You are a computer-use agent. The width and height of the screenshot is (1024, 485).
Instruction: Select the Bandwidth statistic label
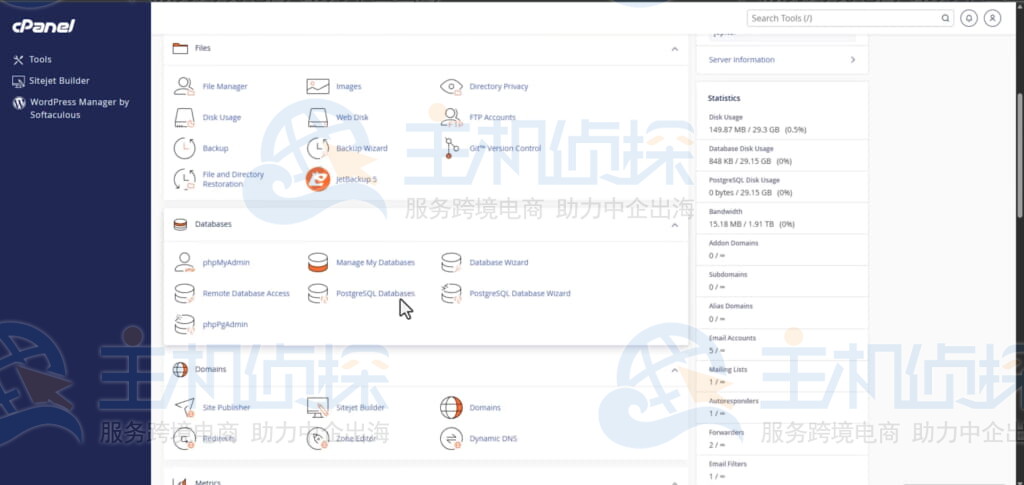click(724, 211)
